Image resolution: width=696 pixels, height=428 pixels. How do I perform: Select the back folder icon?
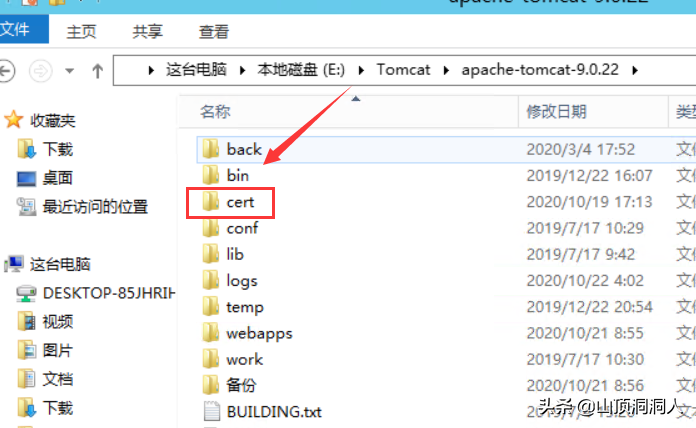tap(210, 149)
